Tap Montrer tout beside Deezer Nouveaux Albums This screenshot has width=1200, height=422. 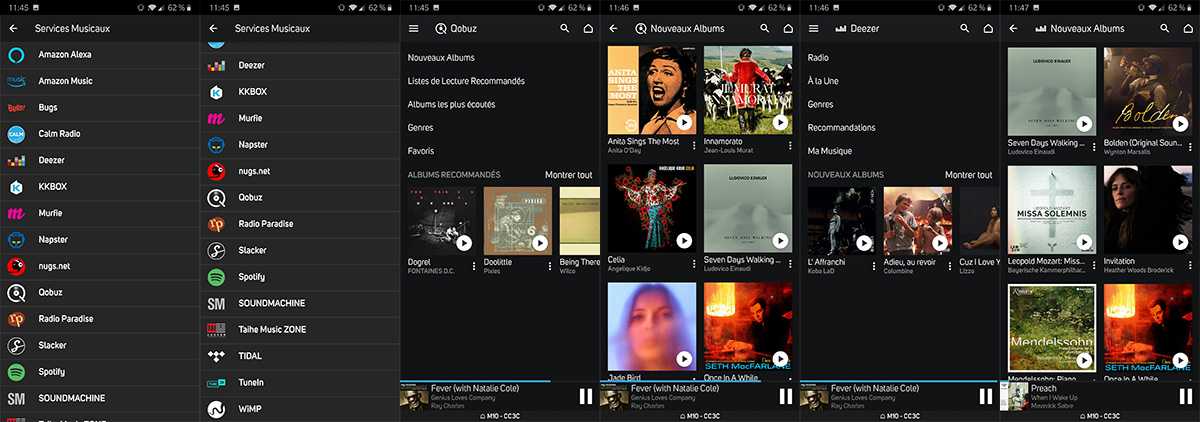968,175
